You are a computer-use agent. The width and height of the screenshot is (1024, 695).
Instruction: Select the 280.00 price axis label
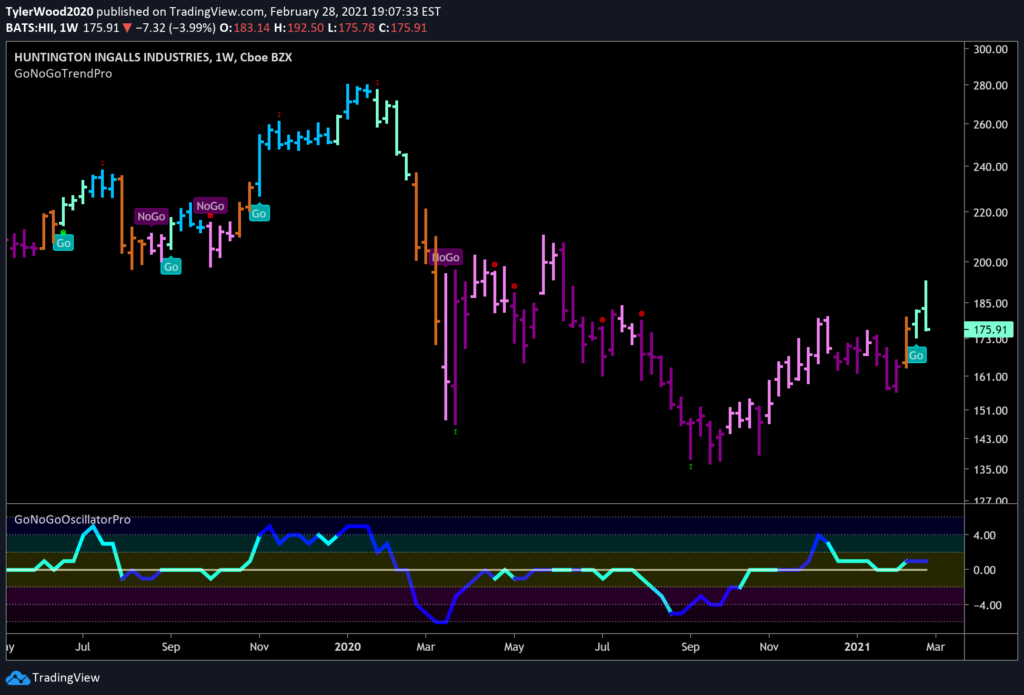click(991, 86)
